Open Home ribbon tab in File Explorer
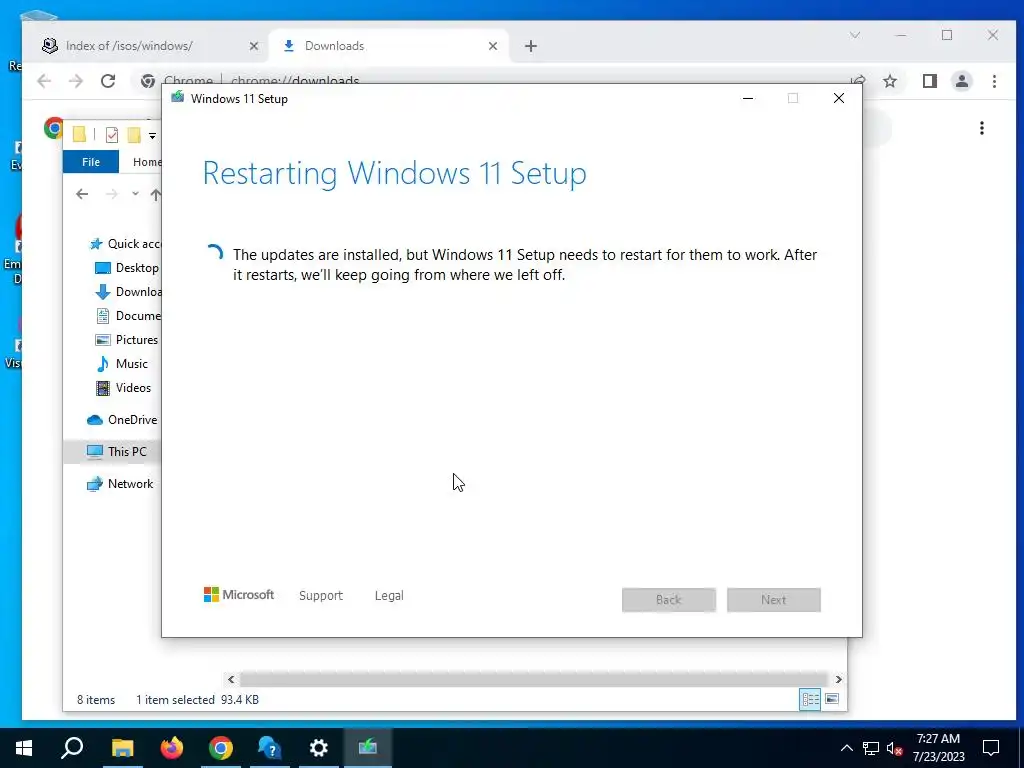 (146, 162)
